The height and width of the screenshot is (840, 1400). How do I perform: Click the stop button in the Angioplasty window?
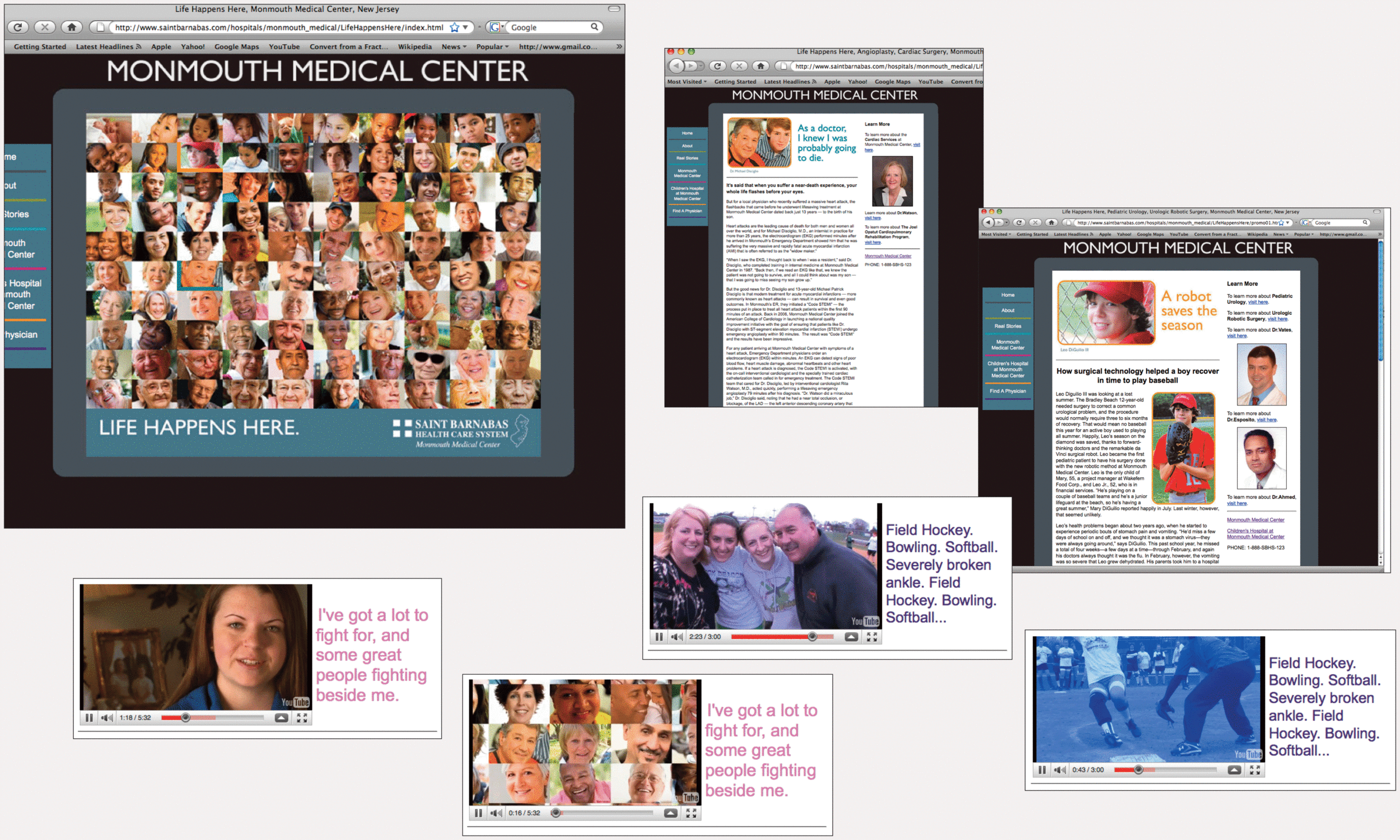click(739, 66)
